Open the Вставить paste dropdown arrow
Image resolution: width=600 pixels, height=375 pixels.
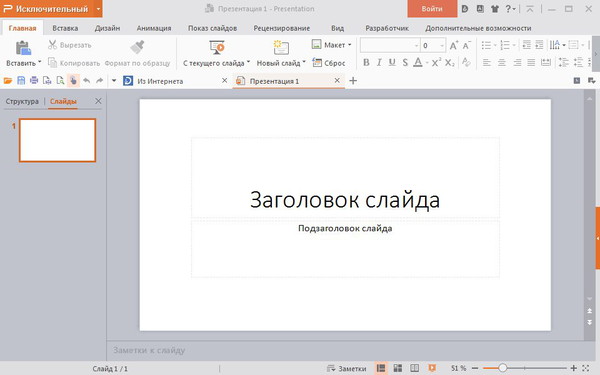pyautogui.click(x=39, y=62)
